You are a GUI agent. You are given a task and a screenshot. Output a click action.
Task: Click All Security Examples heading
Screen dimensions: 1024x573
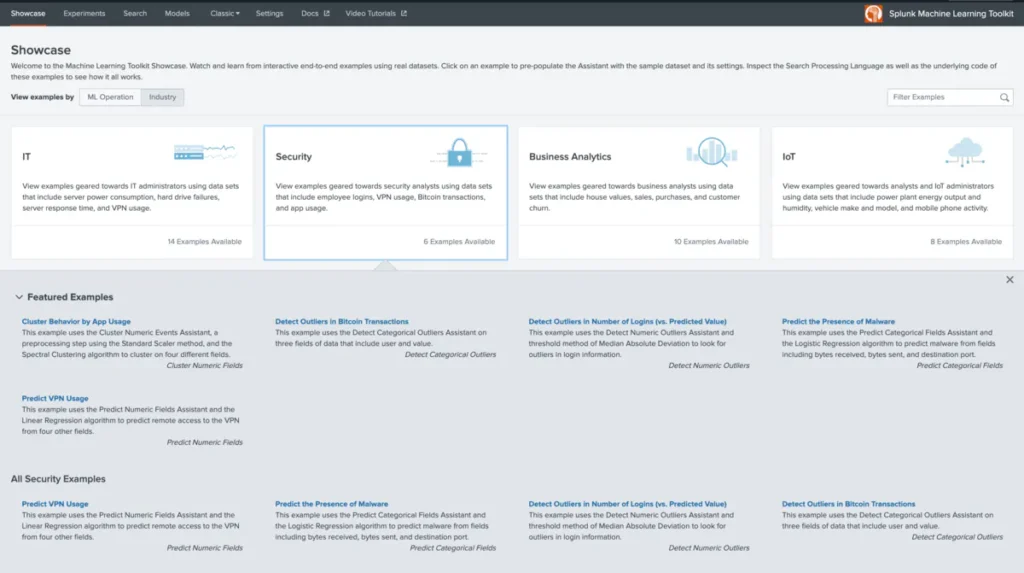pyautogui.click(x=58, y=479)
